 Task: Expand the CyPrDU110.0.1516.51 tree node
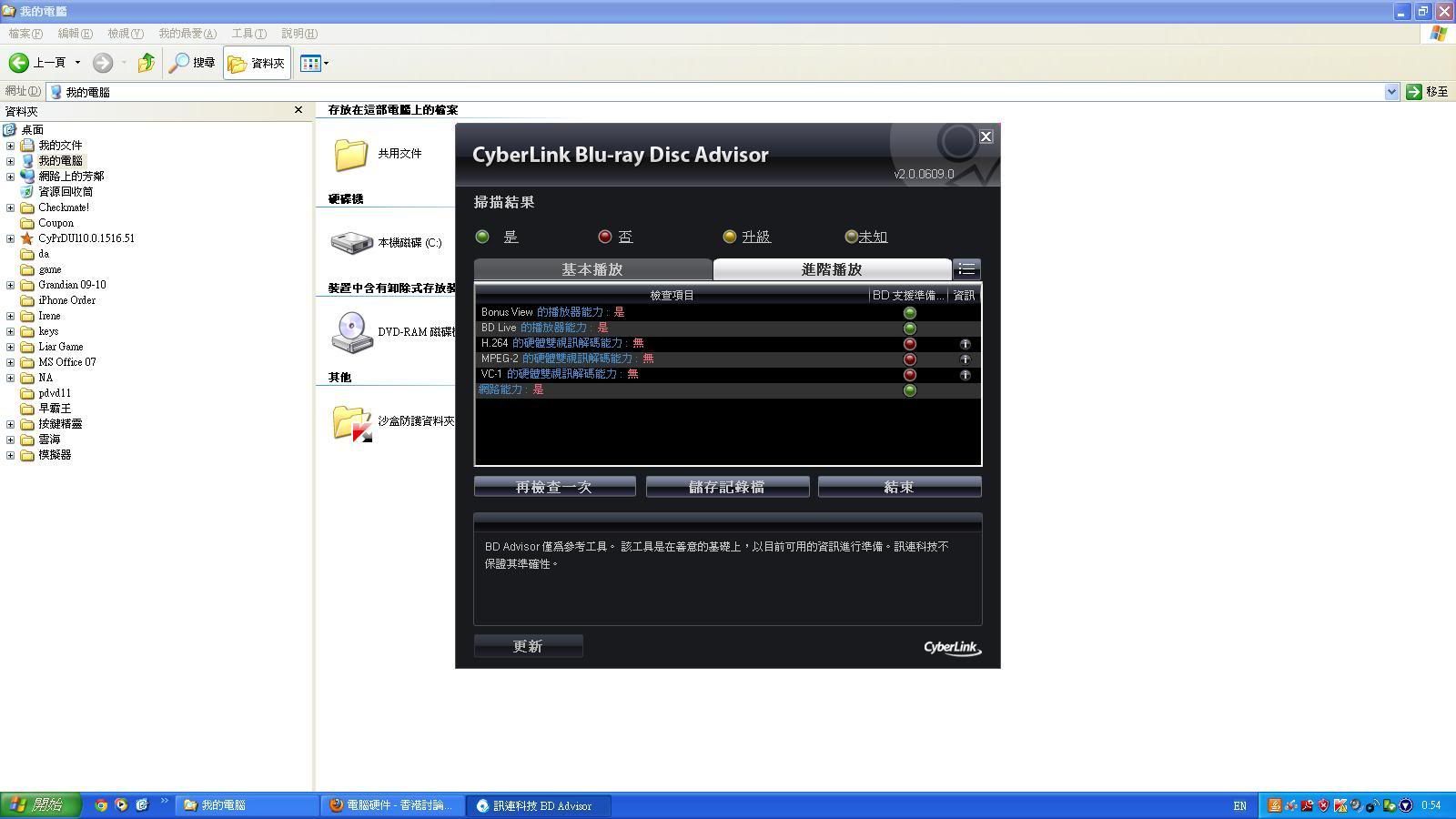pos(10,238)
